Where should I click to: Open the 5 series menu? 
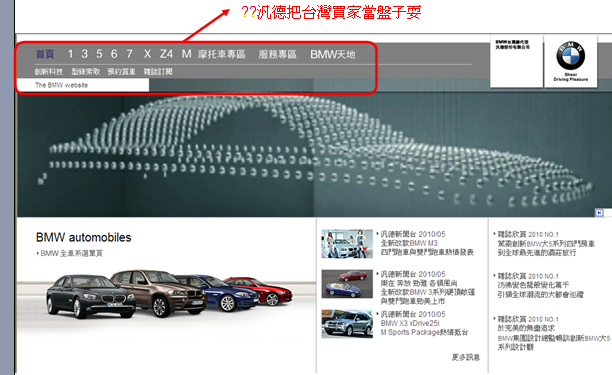99,54
